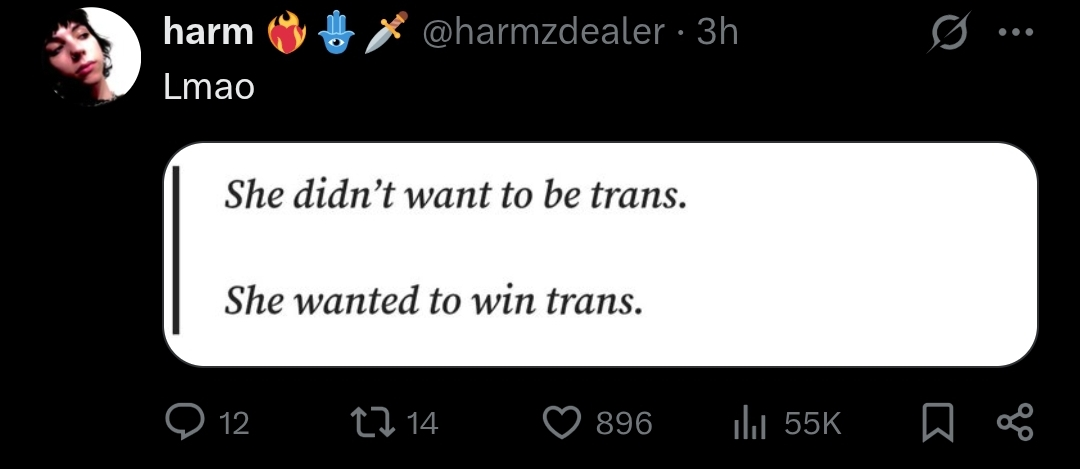This screenshot has width=1080, height=469.
Task: Click the 896 likes count
Action: click(624, 424)
